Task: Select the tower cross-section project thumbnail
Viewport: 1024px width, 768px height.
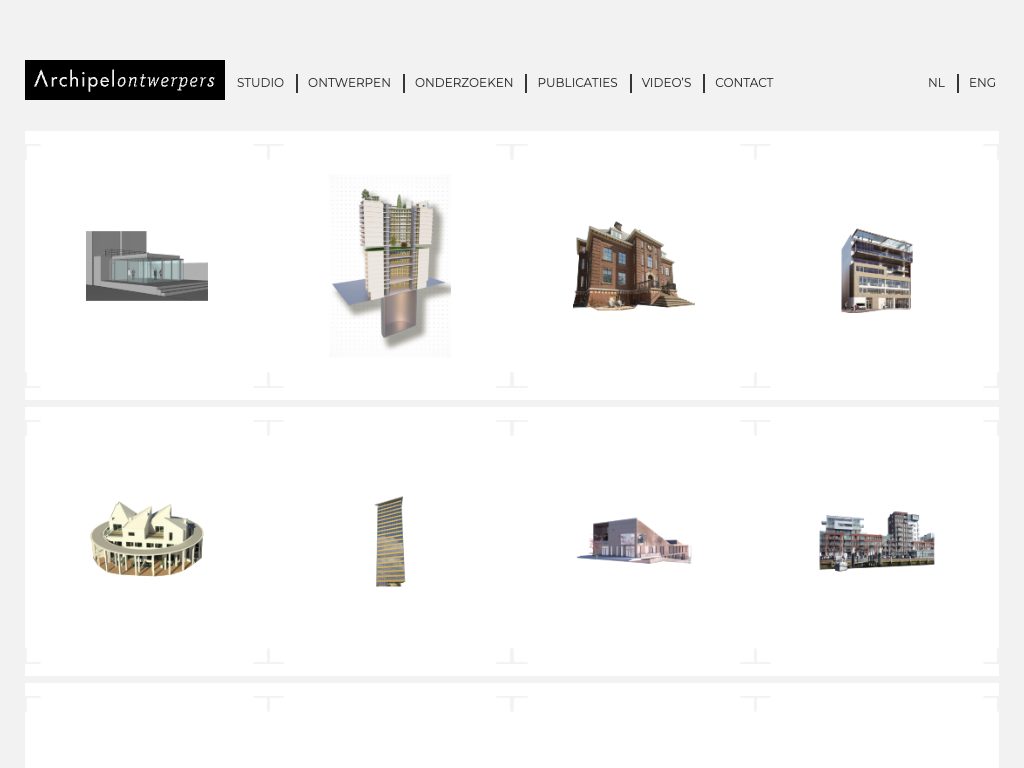Action: point(390,266)
